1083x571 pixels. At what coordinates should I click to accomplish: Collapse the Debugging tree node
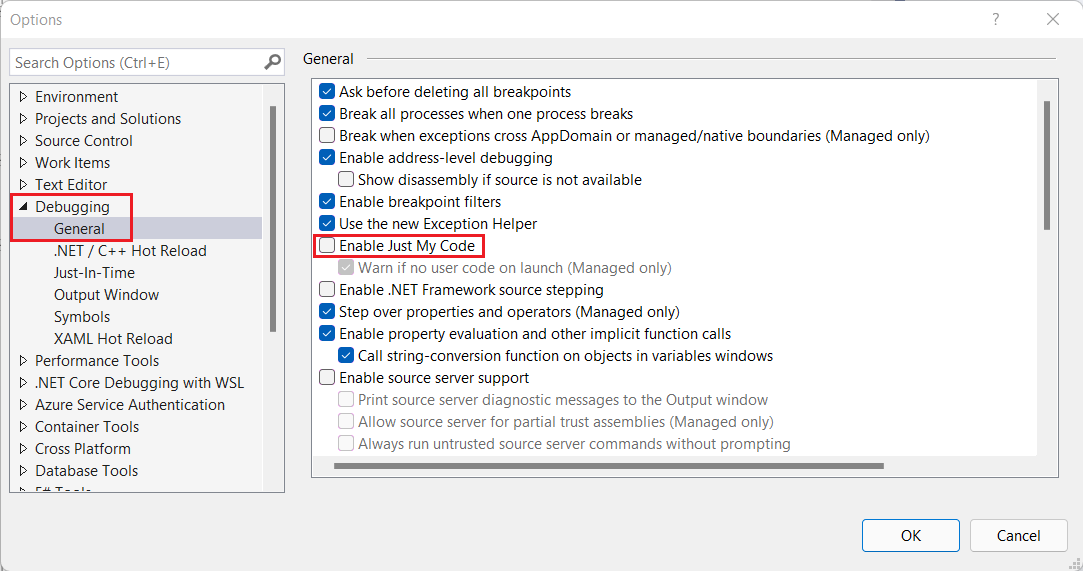[24, 207]
